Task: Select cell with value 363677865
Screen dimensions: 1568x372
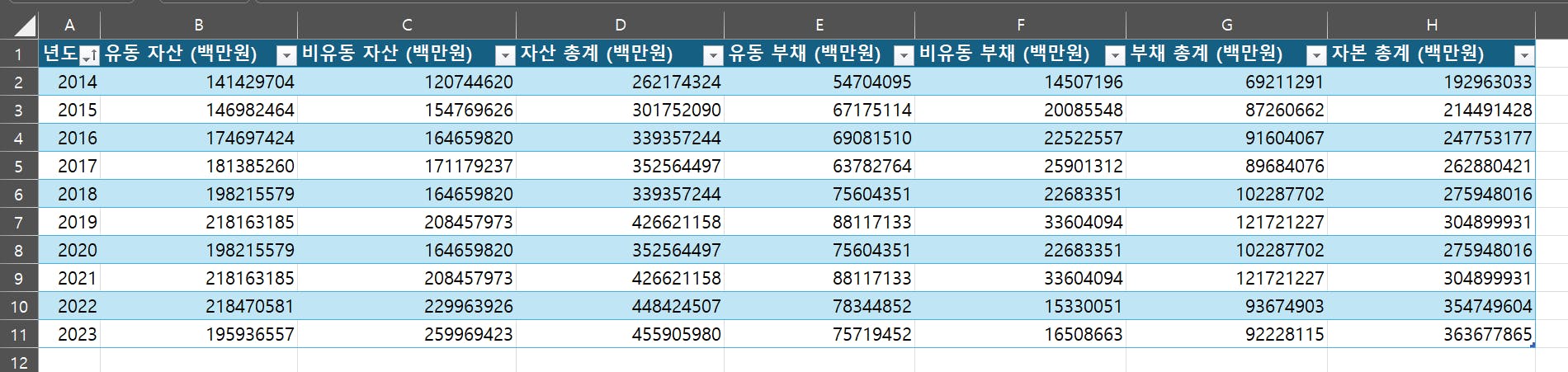Action: 1432,334
